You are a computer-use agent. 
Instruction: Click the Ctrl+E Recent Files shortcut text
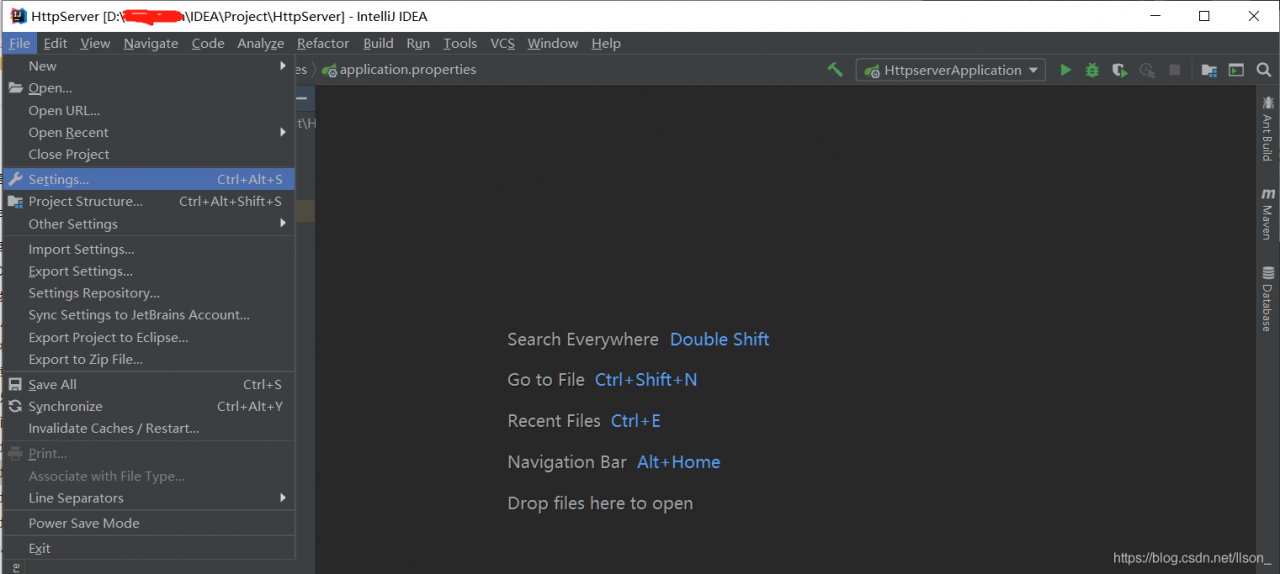pos(636,421)
